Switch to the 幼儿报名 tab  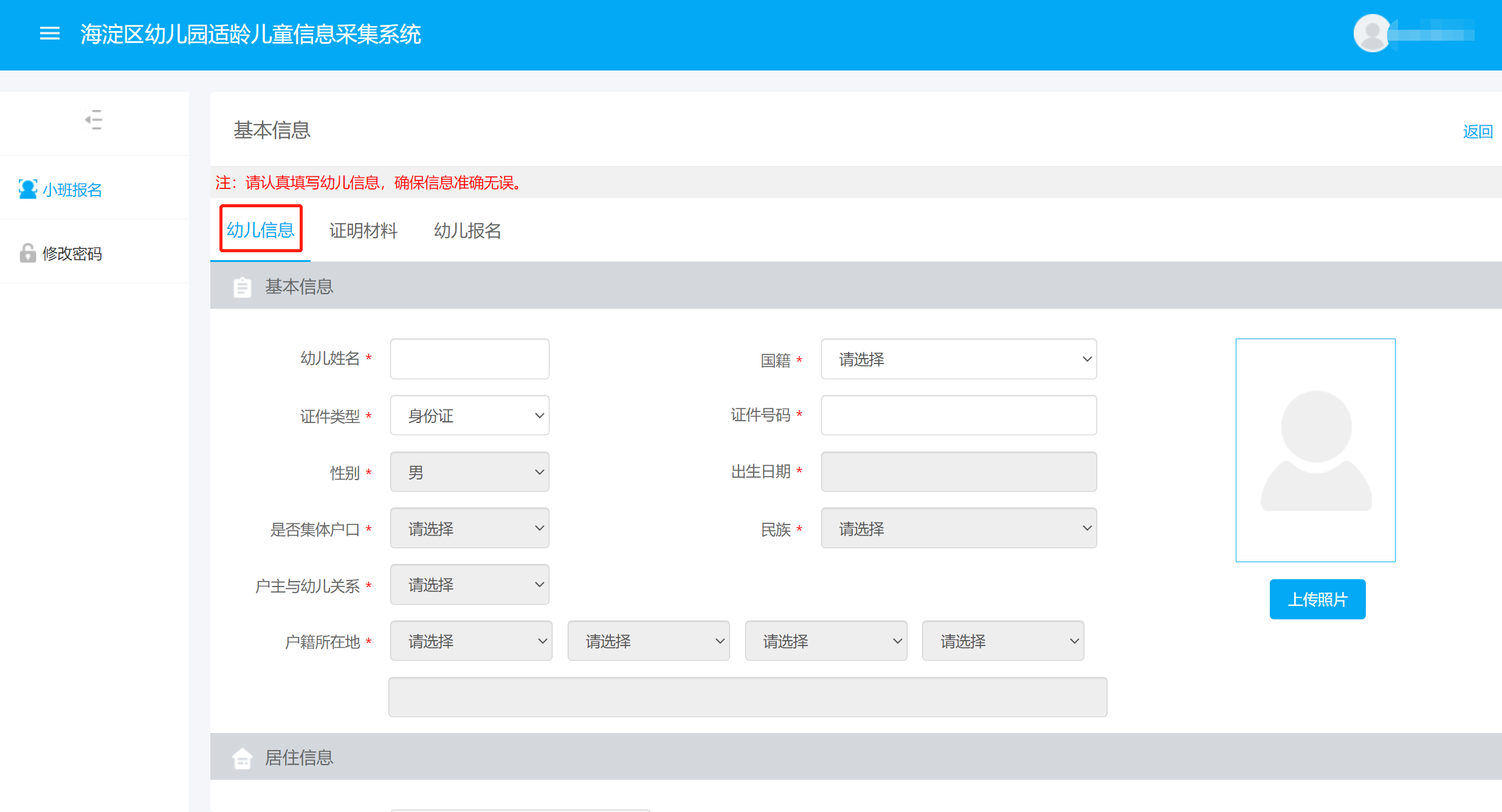(x=467, y=230)
